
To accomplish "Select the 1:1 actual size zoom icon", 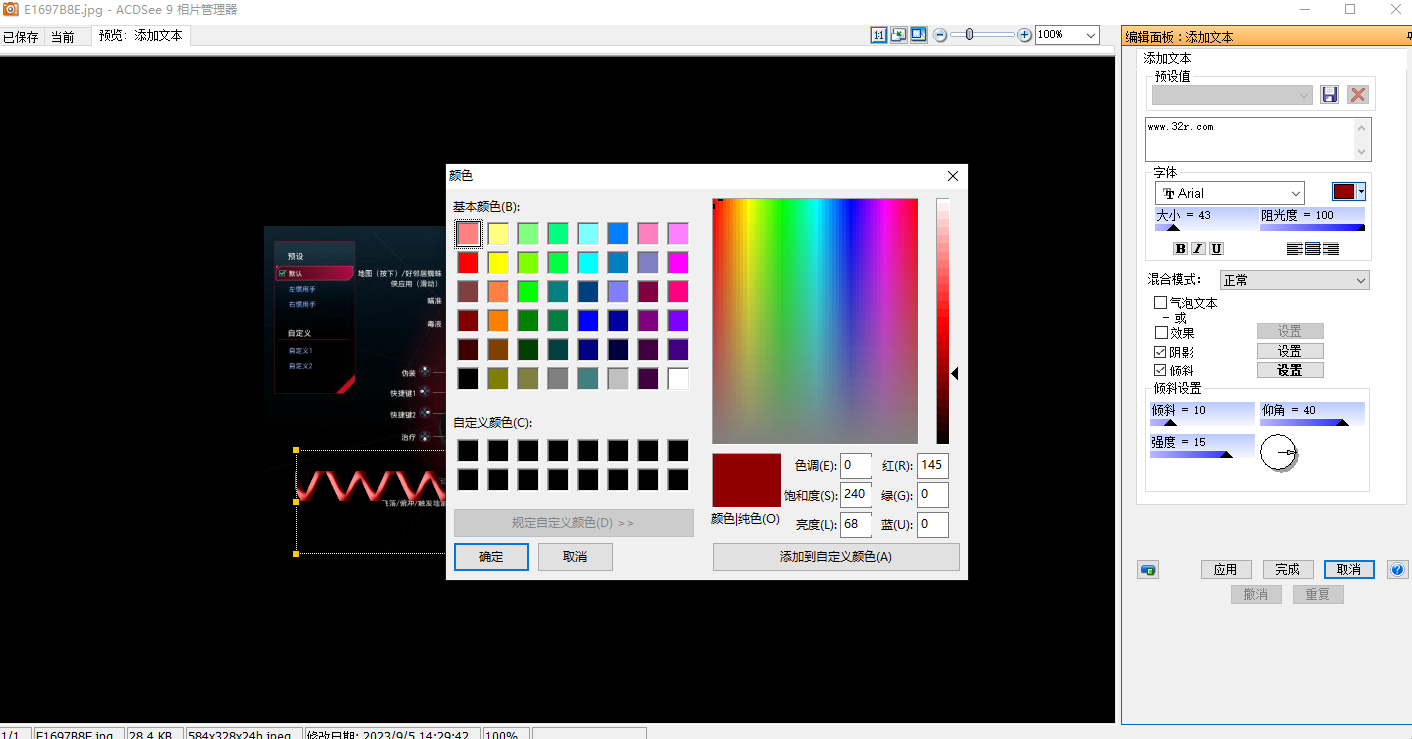I will pos(879,34).
